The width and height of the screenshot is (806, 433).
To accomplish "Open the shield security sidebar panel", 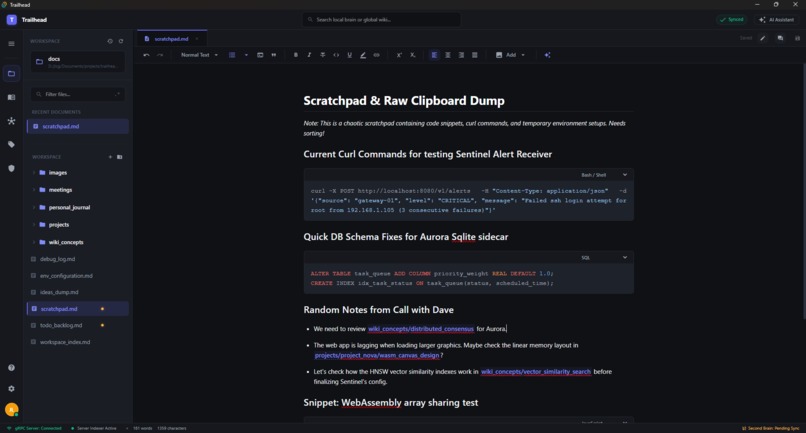I will [11, 168].
